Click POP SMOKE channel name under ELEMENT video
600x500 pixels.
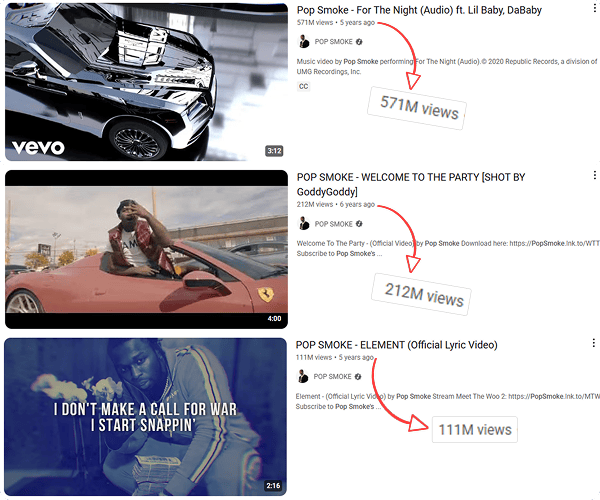332,377
